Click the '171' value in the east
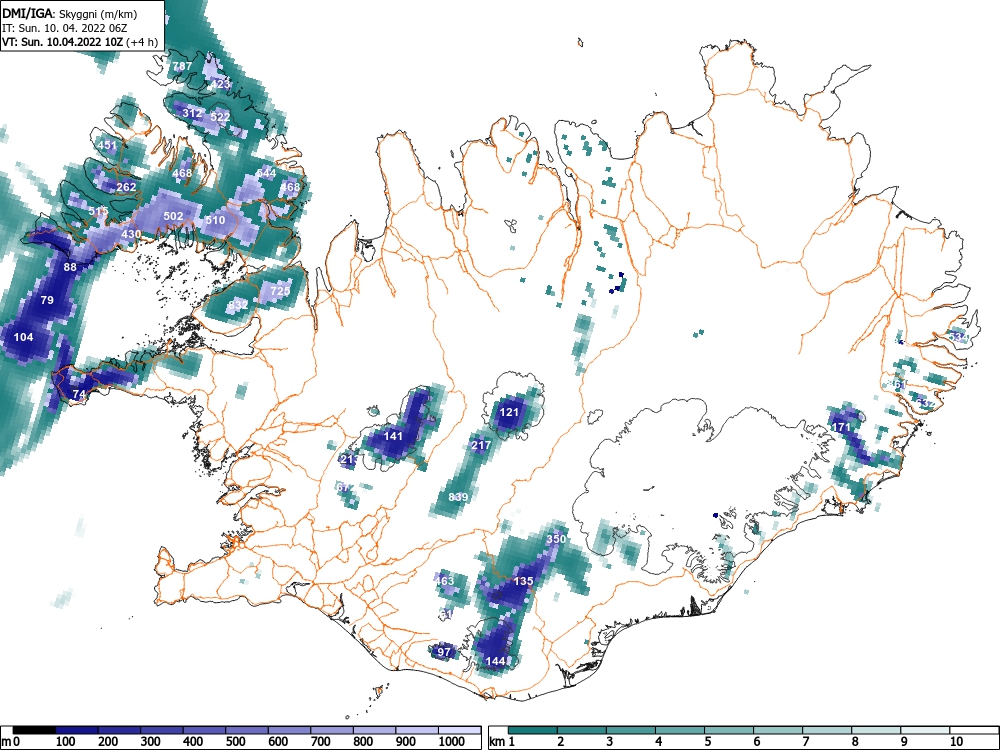1000x750 pixels. point(841,427)
